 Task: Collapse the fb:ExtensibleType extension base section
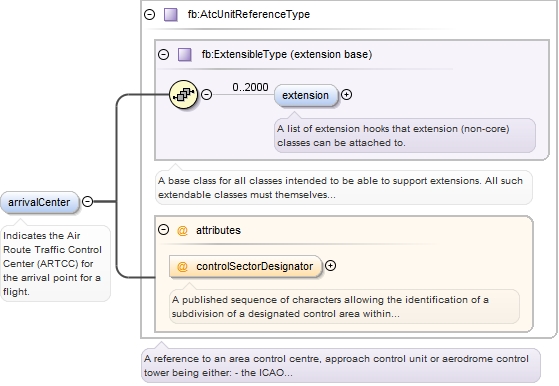pyautogui.click(x=163, y=55)
